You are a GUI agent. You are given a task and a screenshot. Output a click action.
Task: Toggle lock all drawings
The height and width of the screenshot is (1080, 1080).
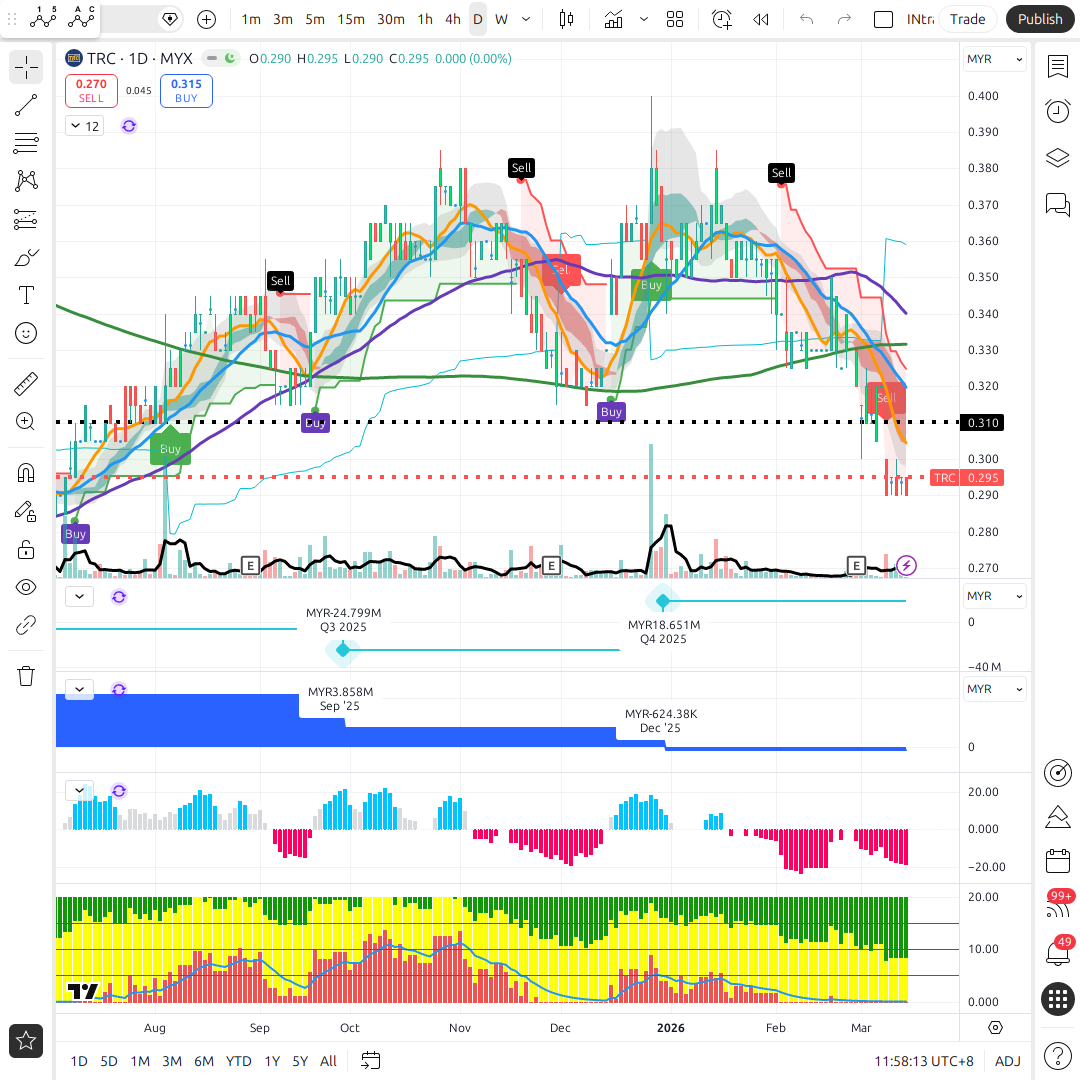(26, 550)
